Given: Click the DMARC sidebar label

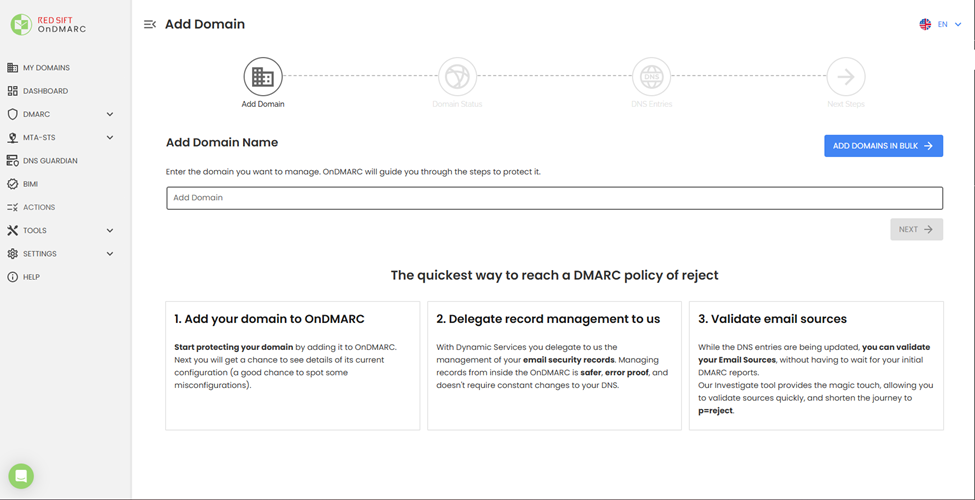Looking at the screenshot, I should coord(37,114).
